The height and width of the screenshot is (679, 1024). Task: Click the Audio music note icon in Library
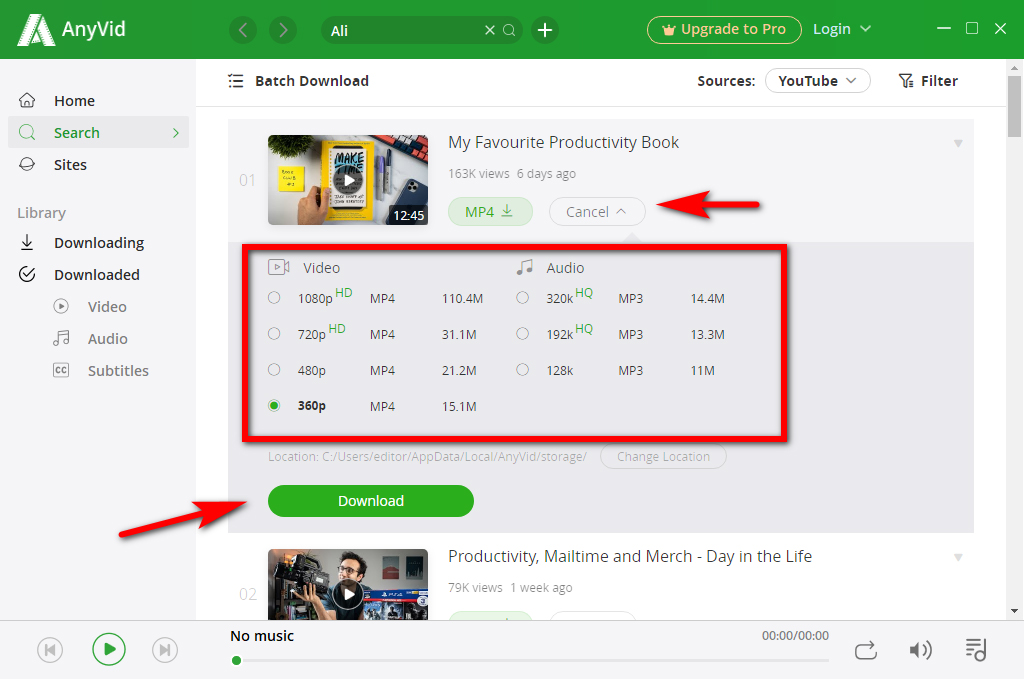coord(61,338)
